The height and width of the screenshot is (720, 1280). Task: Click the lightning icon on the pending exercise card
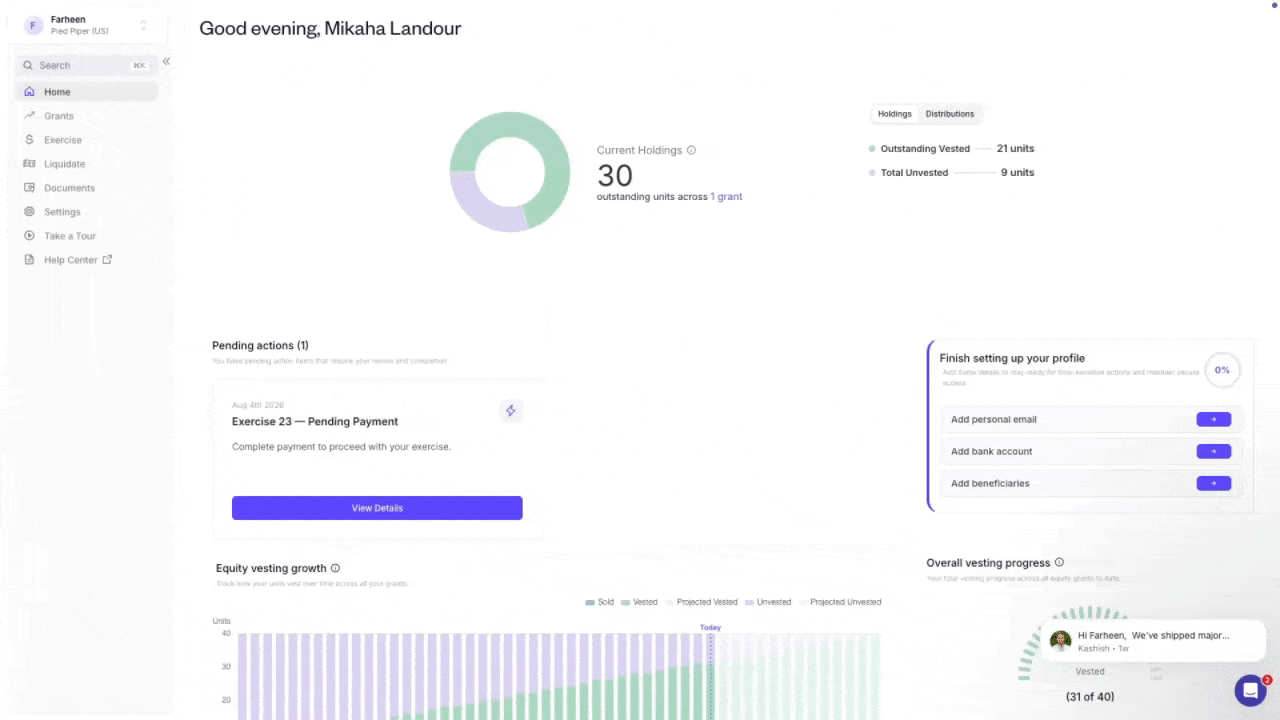point(511,411)
